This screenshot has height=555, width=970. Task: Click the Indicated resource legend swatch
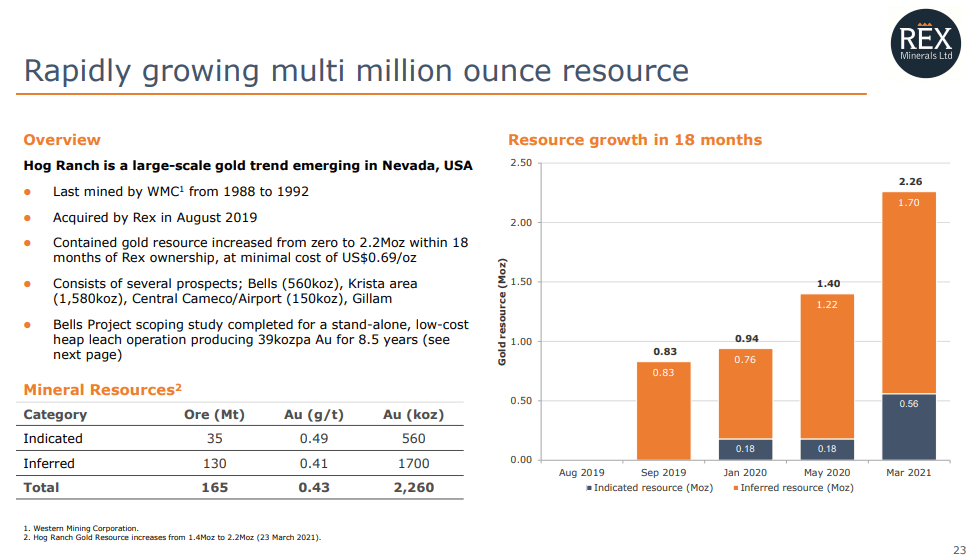589,488
